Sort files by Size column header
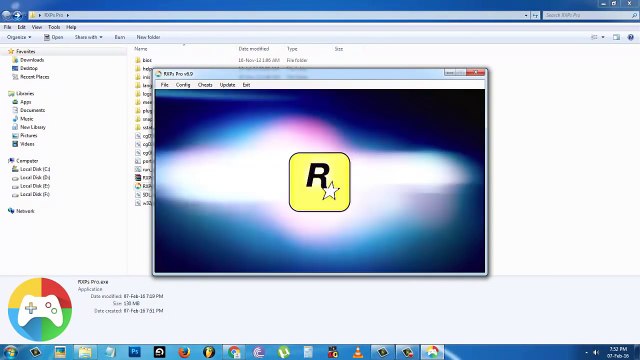This screenshot has width=640, height=360. click(x=339, y=49)
